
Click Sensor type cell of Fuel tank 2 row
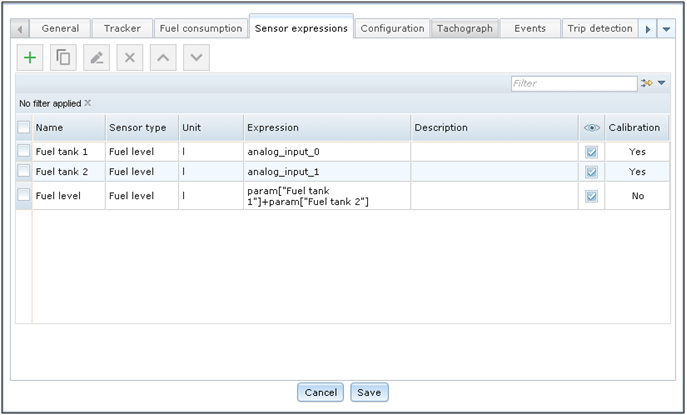pos(142,172)
